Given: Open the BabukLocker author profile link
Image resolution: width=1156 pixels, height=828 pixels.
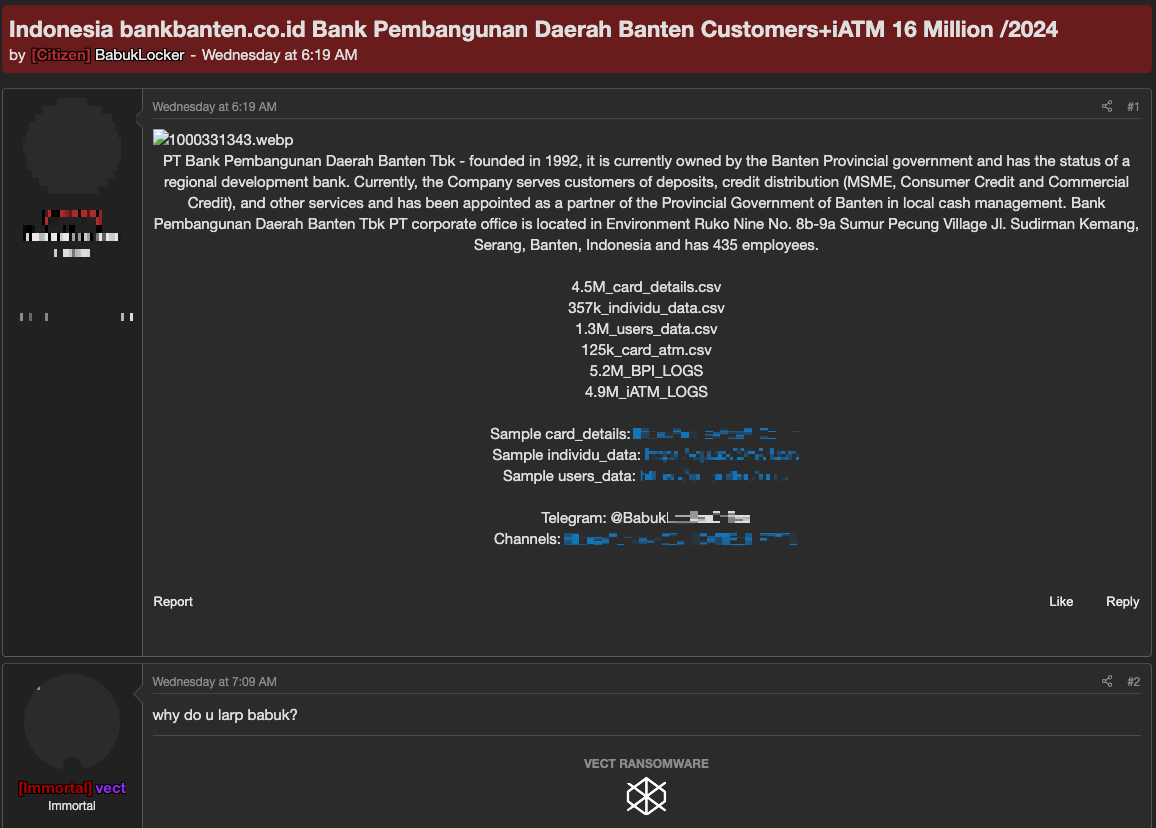Looking at the screenshot, I should point(139,55).
